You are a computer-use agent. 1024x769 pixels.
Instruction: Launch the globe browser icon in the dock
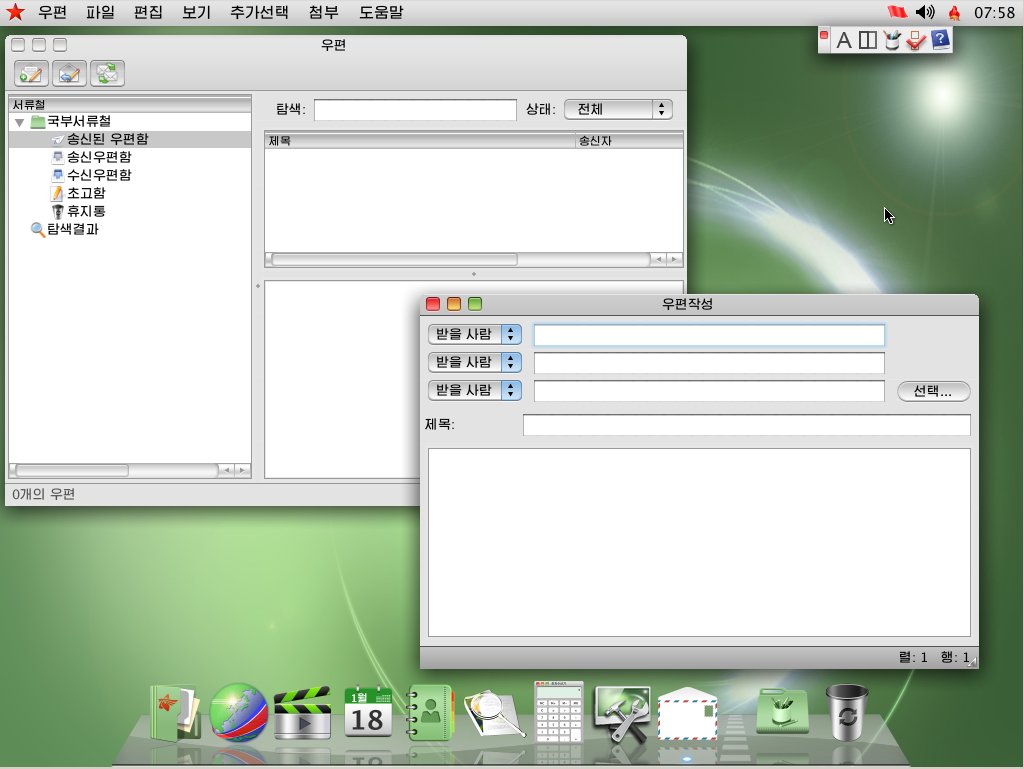pyautogui.click(x=238, y=712)
